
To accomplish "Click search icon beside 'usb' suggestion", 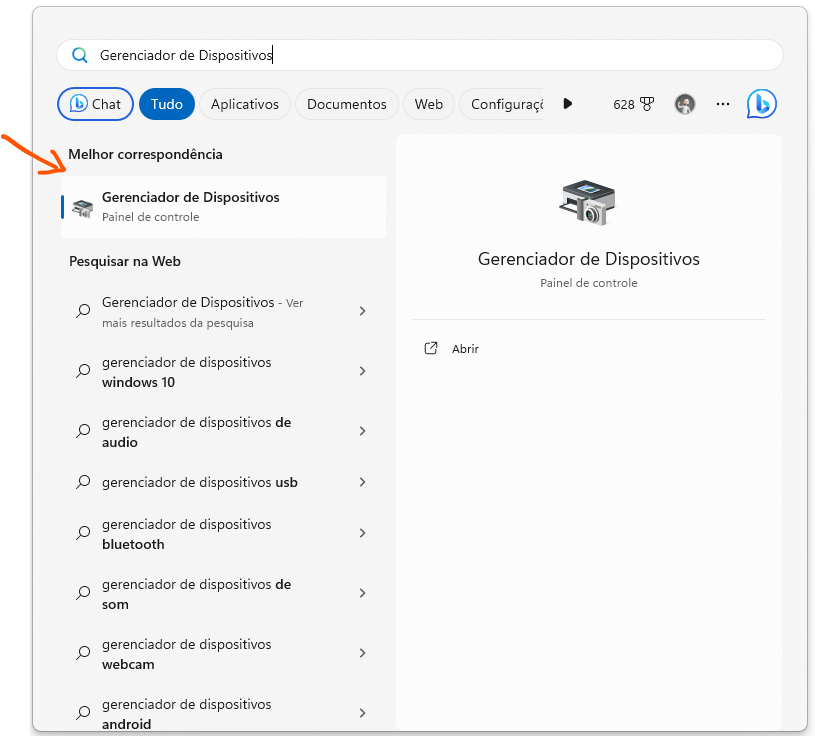I will point(83,482).
